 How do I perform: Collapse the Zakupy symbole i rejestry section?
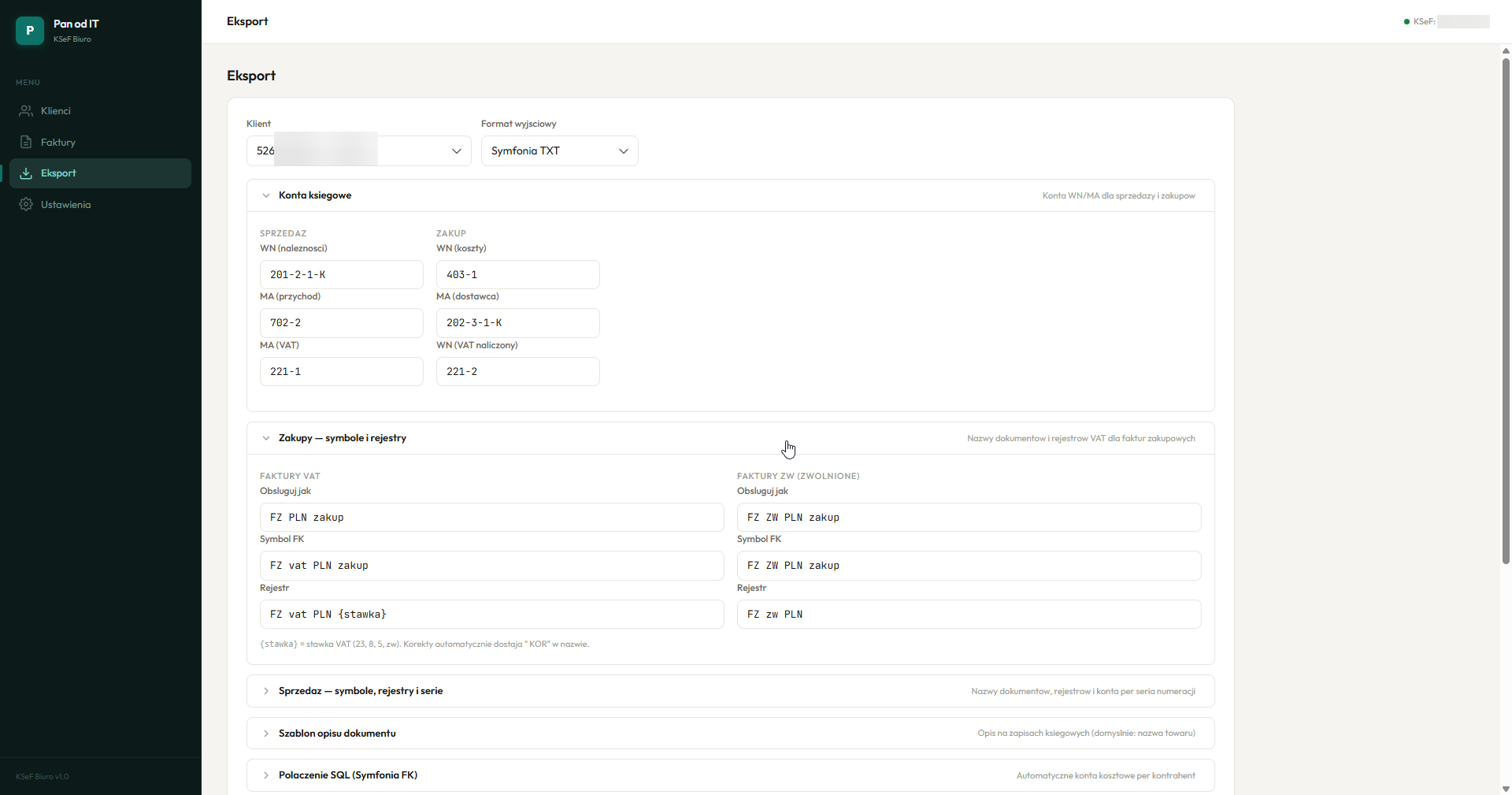tap(266, 438)
